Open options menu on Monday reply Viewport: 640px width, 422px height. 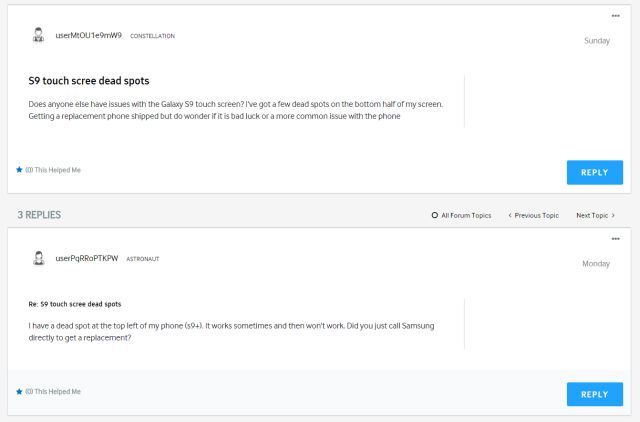pos(616,239)
